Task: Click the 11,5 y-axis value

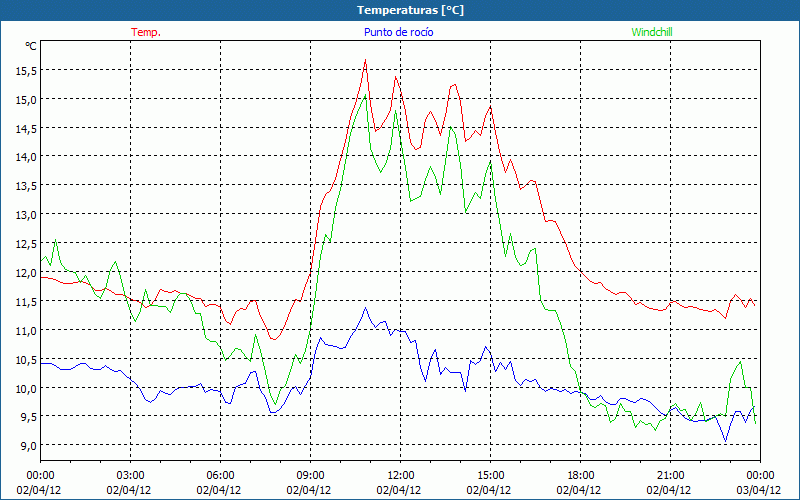Action: 26,302
